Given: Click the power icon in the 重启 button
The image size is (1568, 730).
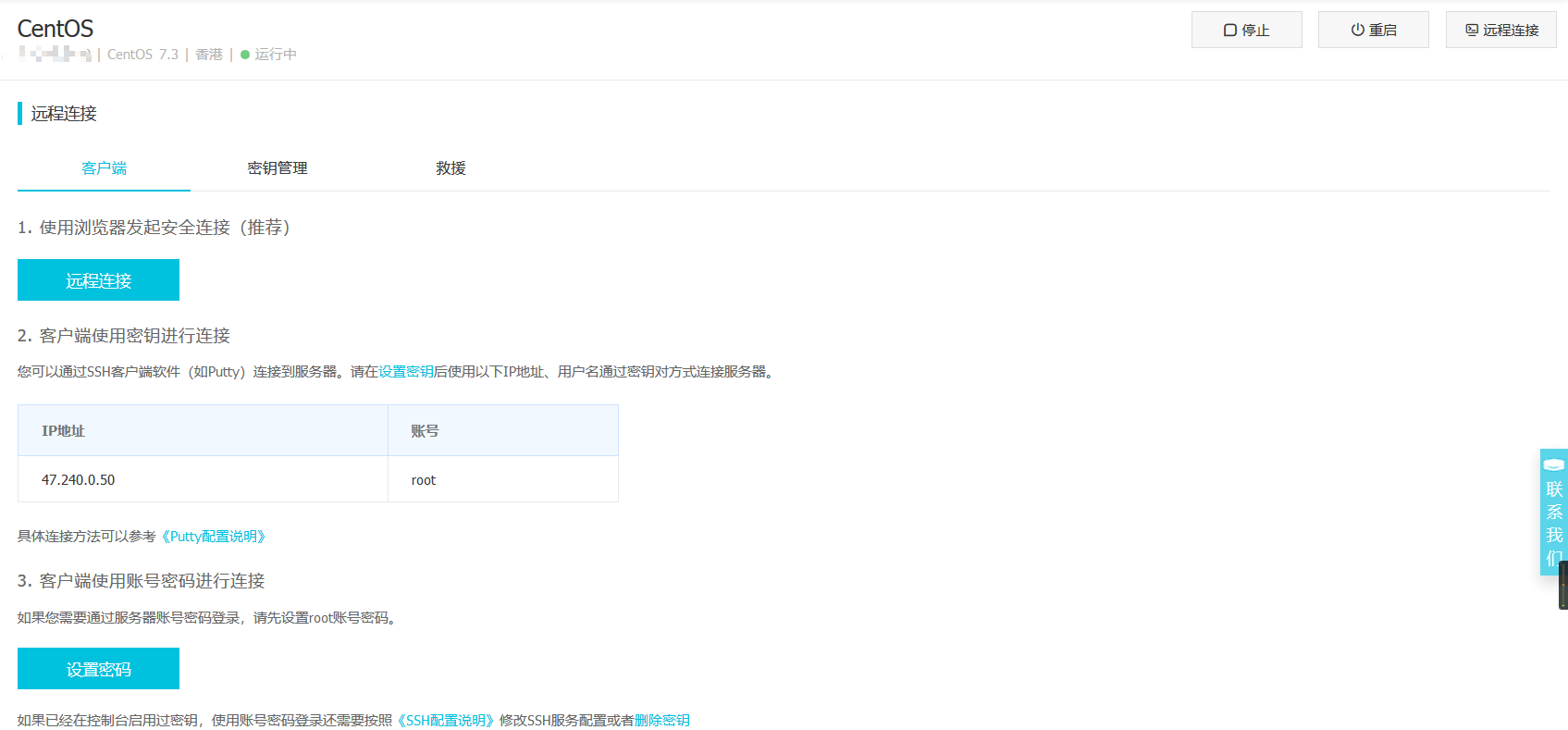Looking at the screenshot, I should pos(1357,31).
